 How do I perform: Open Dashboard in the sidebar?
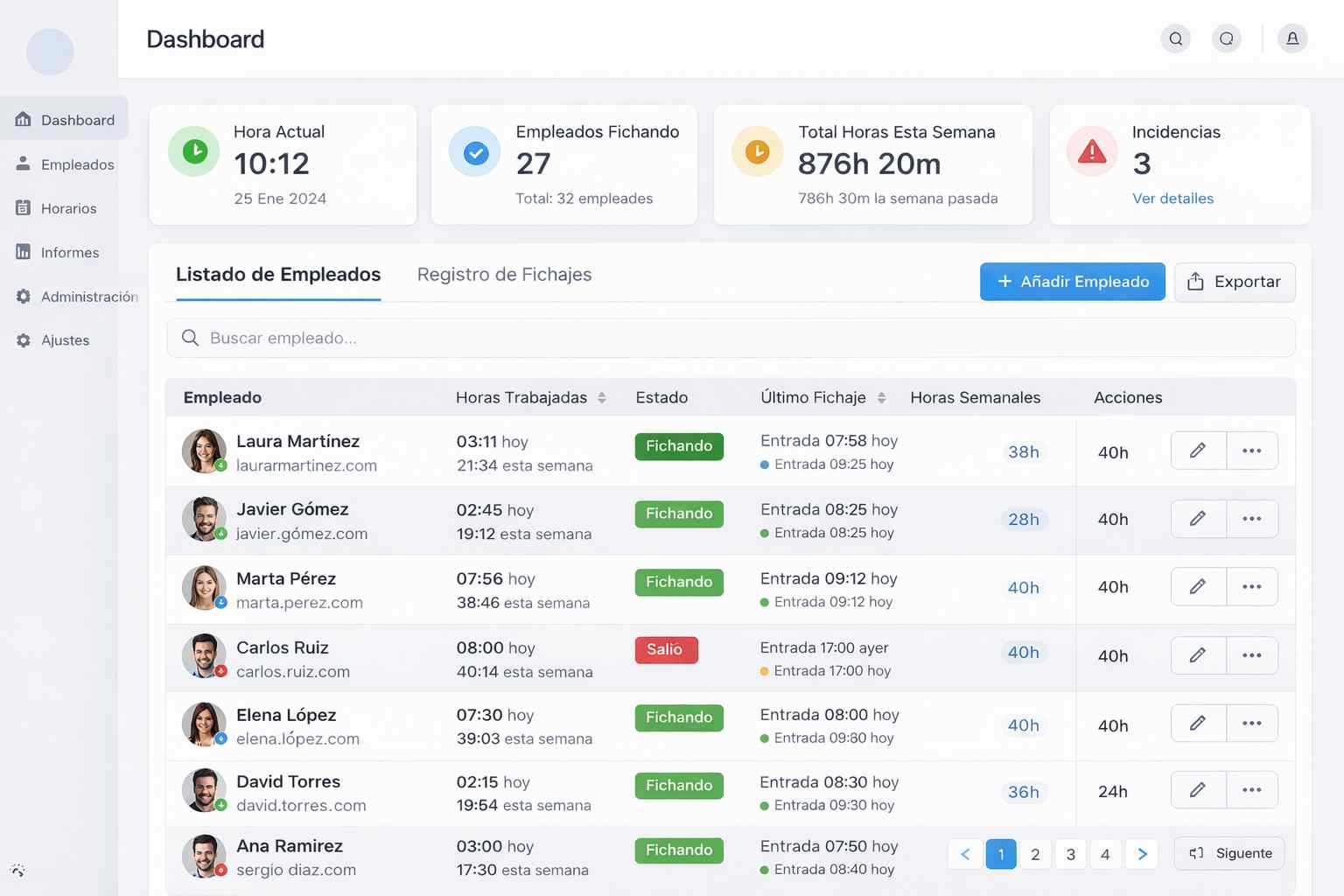pyautogui.click(x=65, y=119)
